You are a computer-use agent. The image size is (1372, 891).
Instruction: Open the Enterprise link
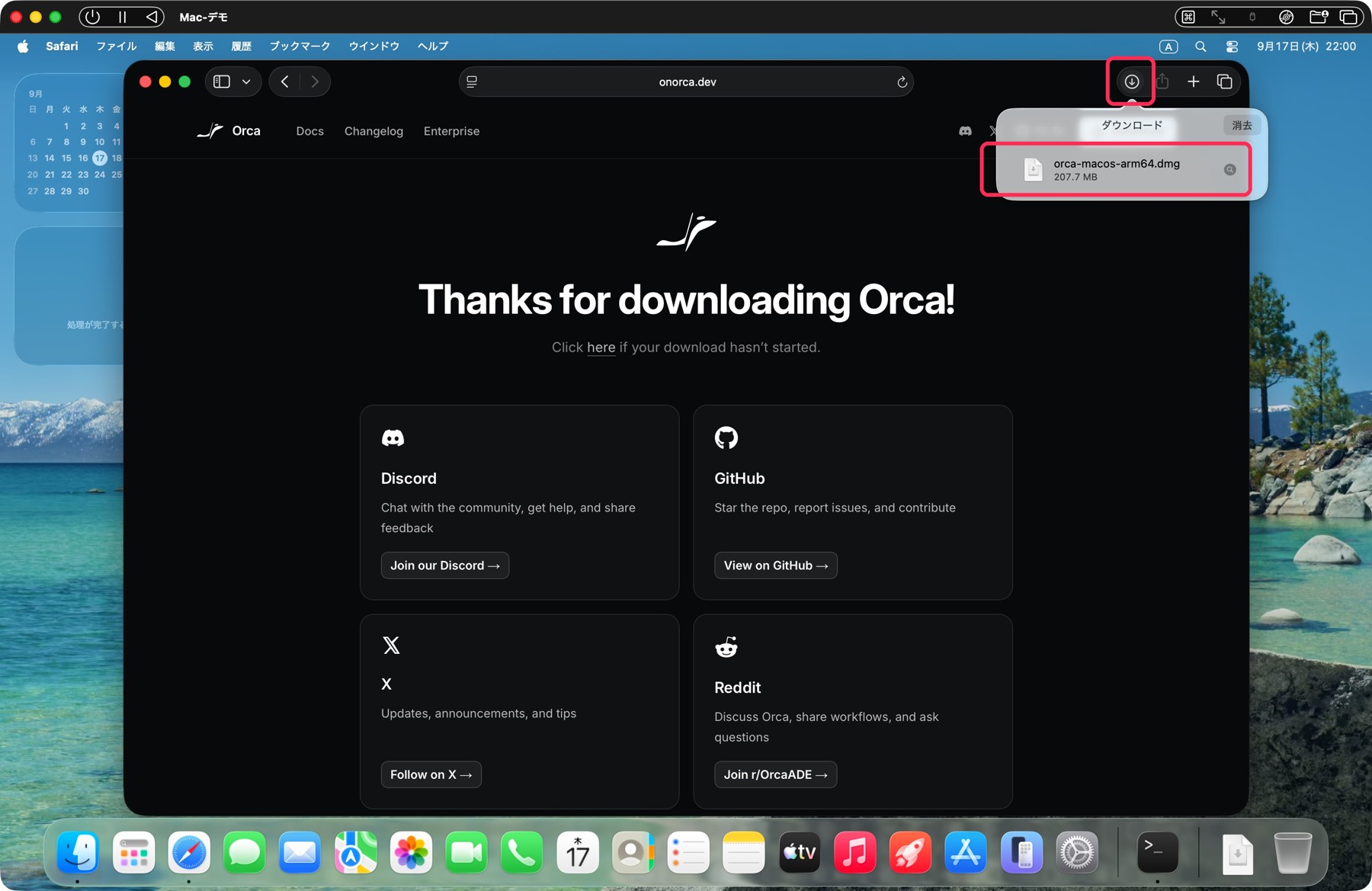pyautogui.click(x=451, y=131)
